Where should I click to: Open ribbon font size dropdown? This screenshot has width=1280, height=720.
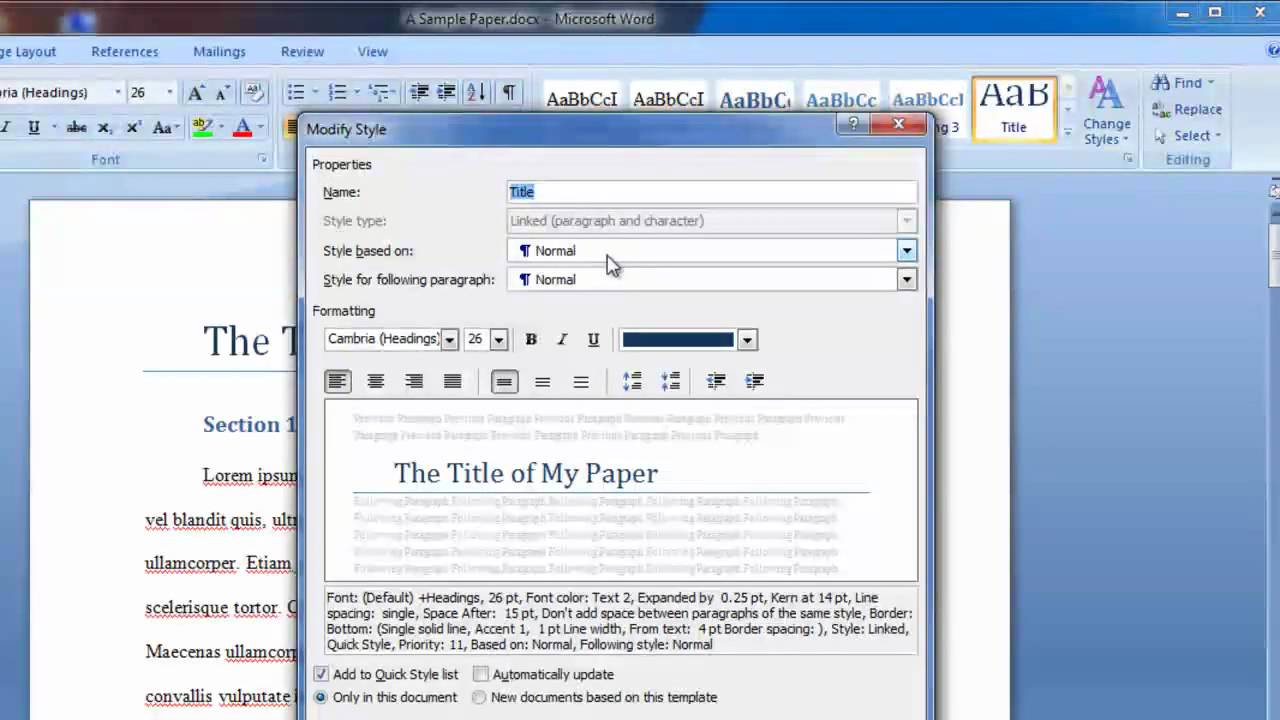(169, 92)
